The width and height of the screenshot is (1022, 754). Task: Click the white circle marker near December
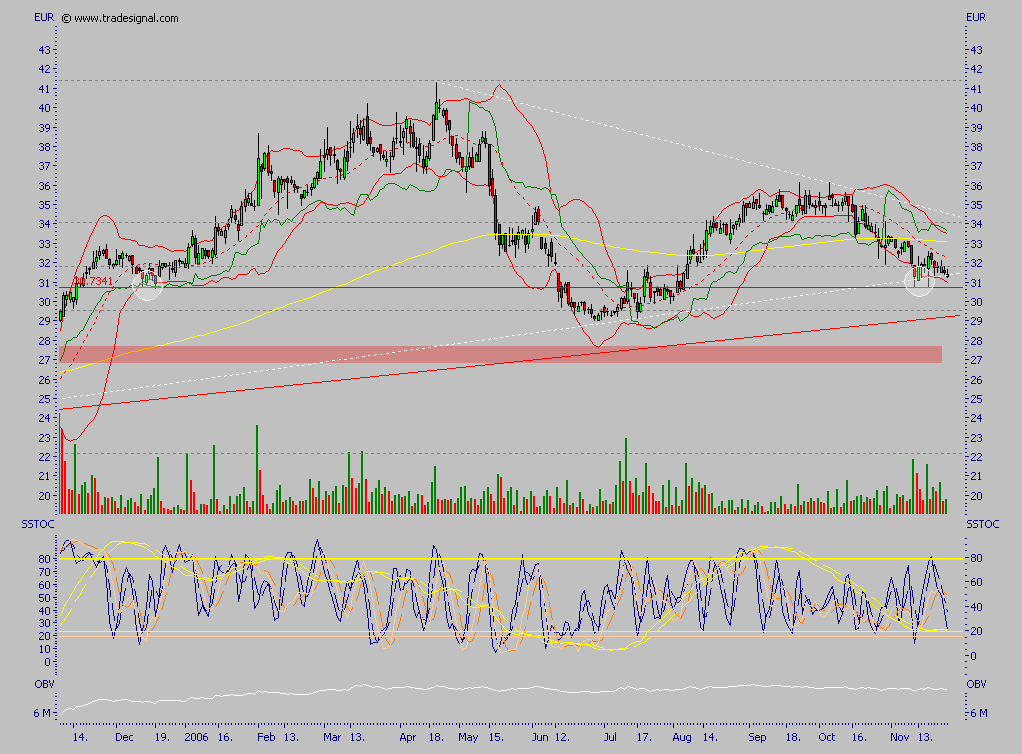147,284
